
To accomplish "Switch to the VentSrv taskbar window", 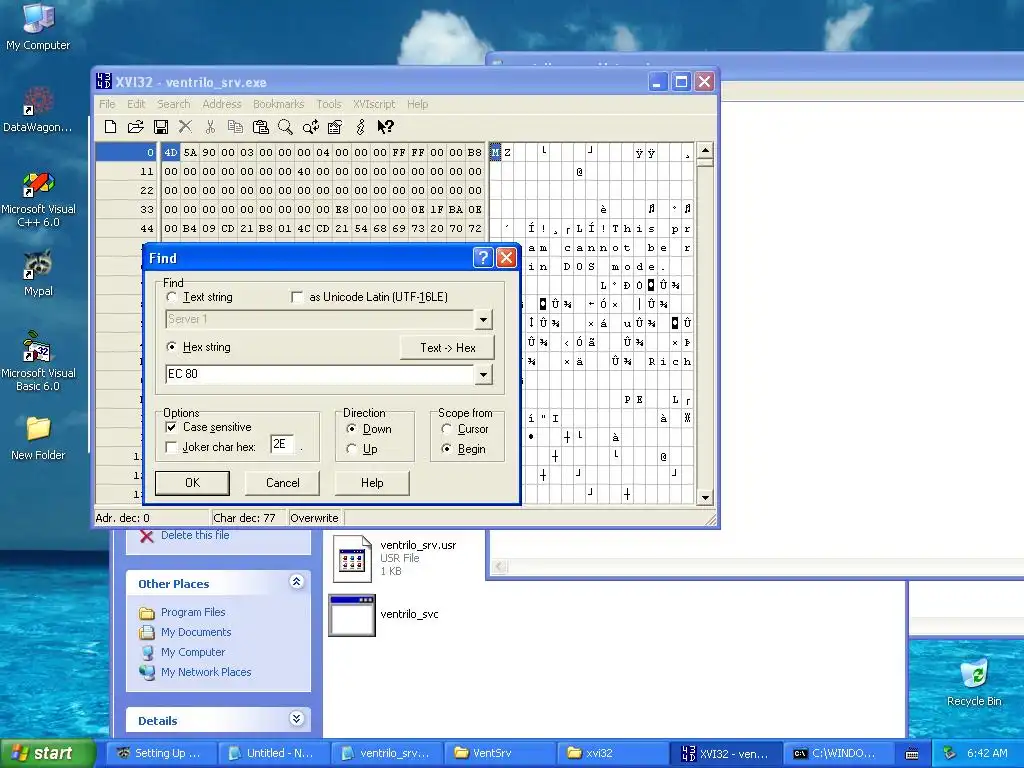I will 499,754.
